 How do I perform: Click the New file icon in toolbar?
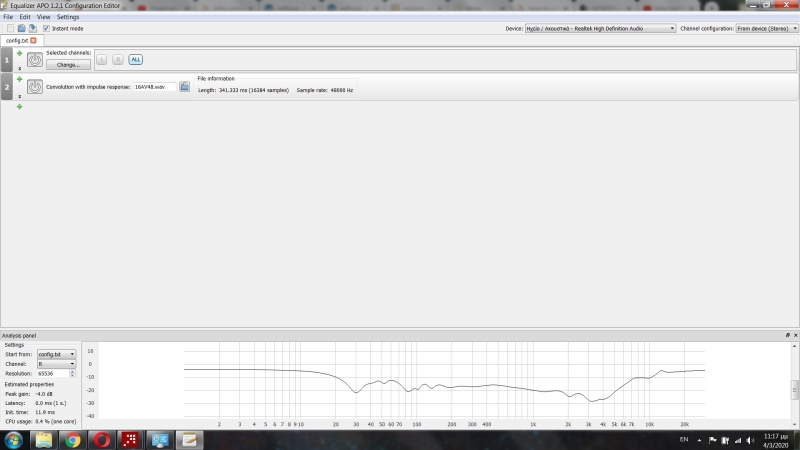[x=10, y=28]
